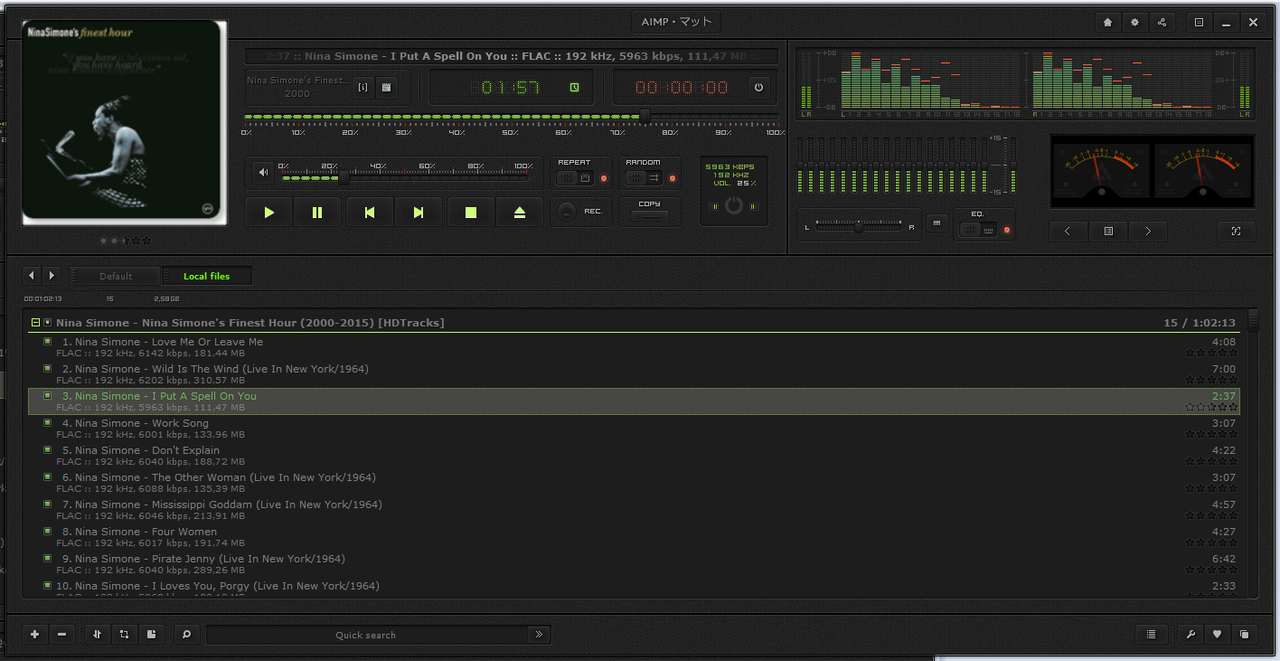The height and width of the screenshot is (661, 1280).
Task: Skip to the previous track
Action: [x=369, y=212]
